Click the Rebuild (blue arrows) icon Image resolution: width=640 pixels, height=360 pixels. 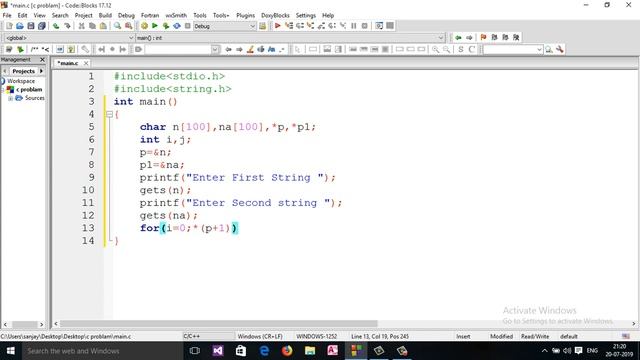177,26
